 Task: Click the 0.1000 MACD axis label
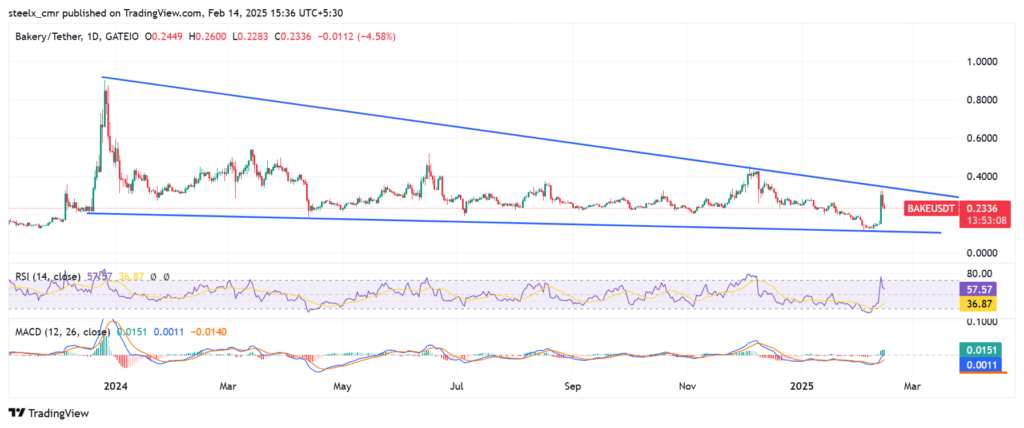980,321
